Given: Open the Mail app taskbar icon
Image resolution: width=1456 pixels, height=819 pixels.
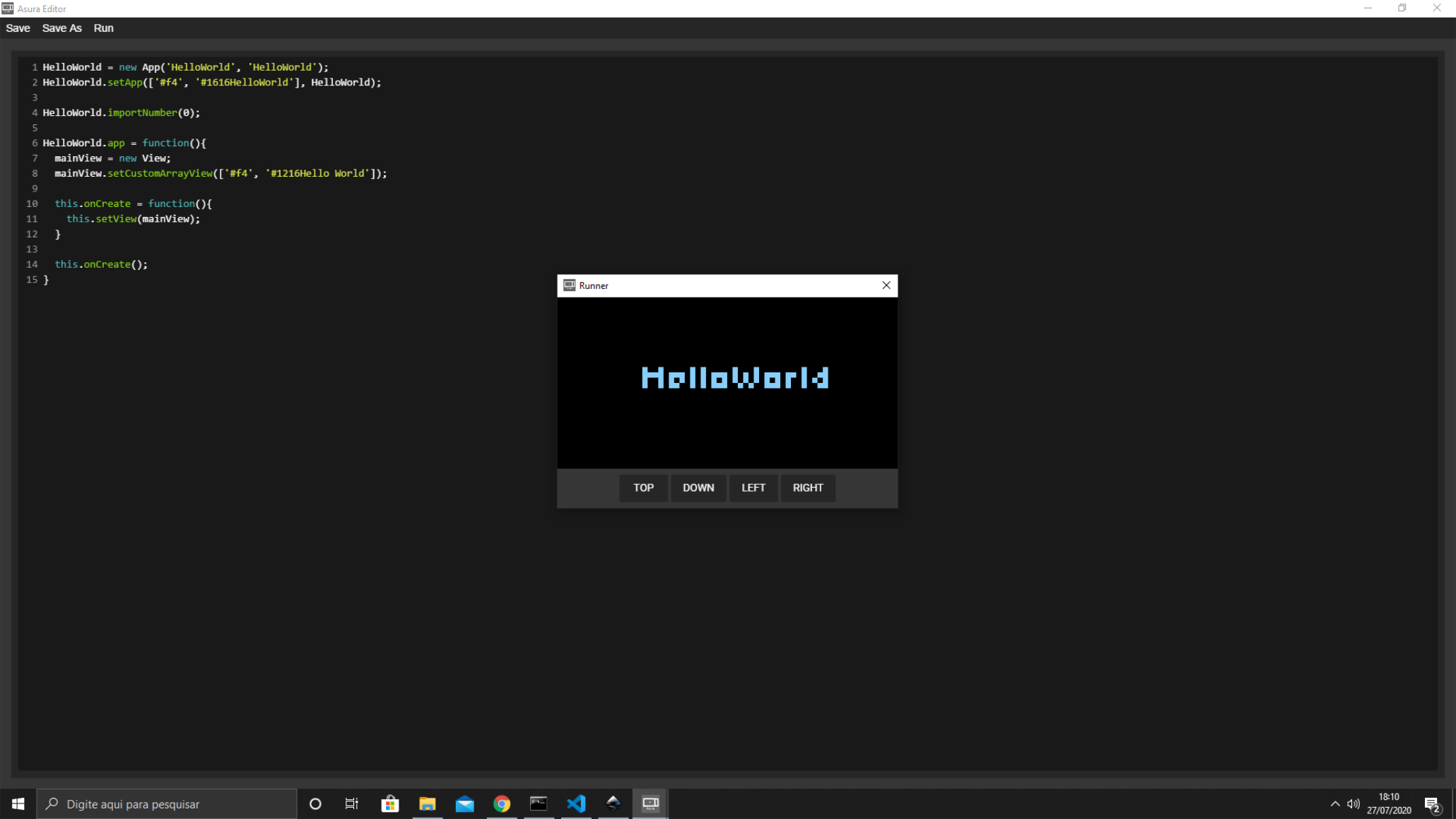Looking at the screenshot, I should pyautogui.click(x=464, y=803).
